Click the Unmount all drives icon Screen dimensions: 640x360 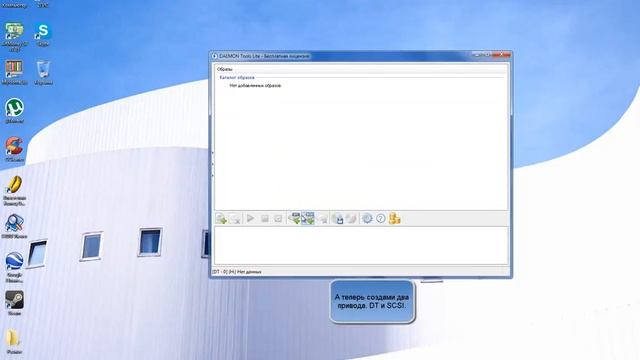278,219
